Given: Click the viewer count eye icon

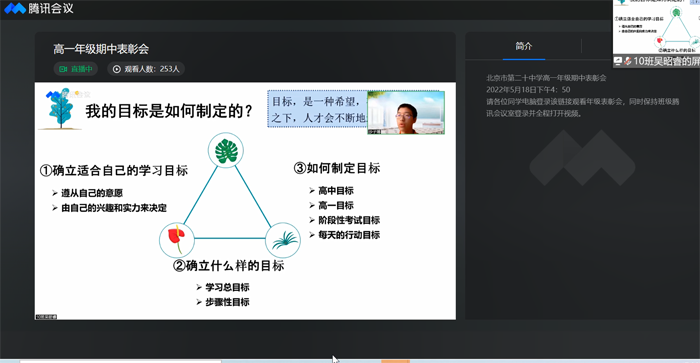Looking at the screenshot, I should click(x=117, y=69).
